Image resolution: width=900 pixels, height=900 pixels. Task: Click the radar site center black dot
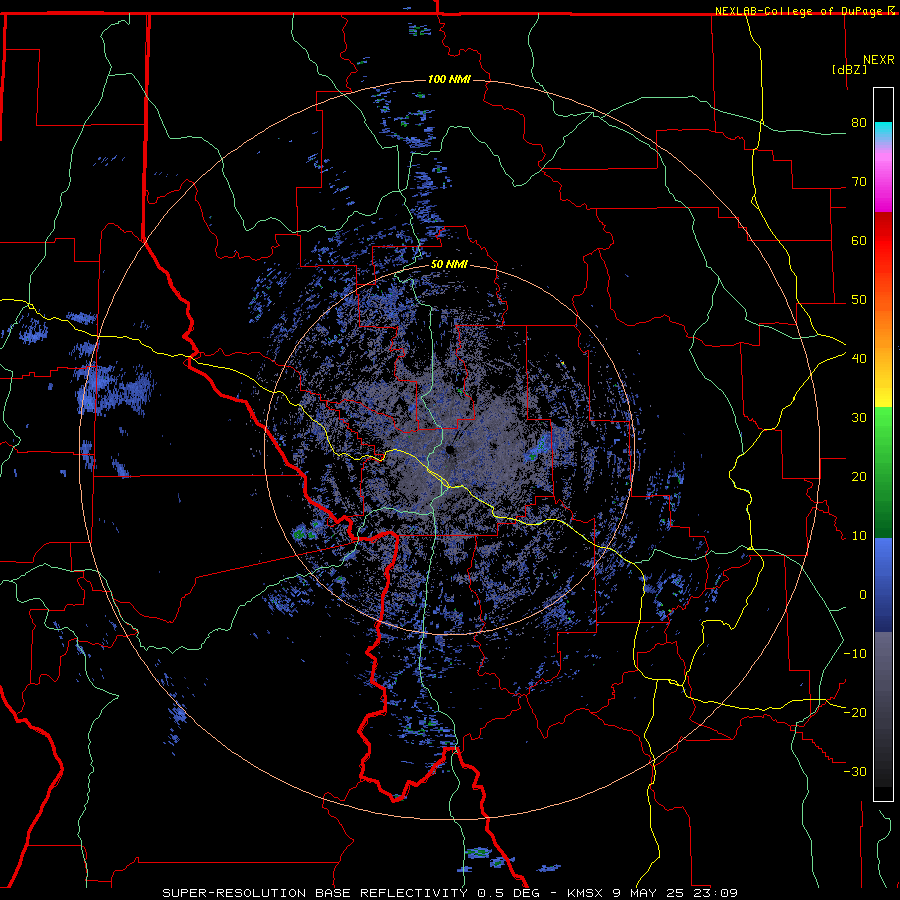pyautogui.click(x=449, y=450)
